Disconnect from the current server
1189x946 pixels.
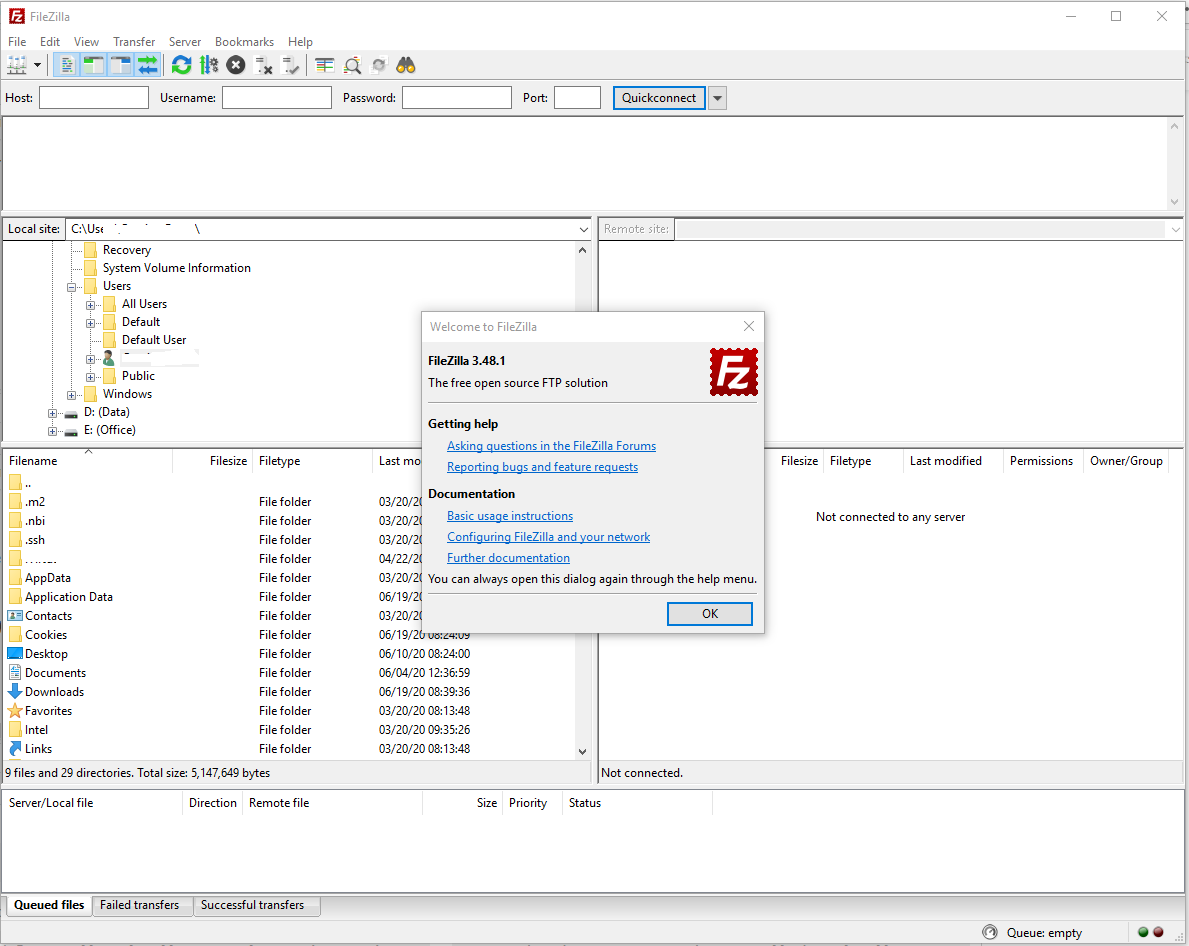click(x=263, y=65)
